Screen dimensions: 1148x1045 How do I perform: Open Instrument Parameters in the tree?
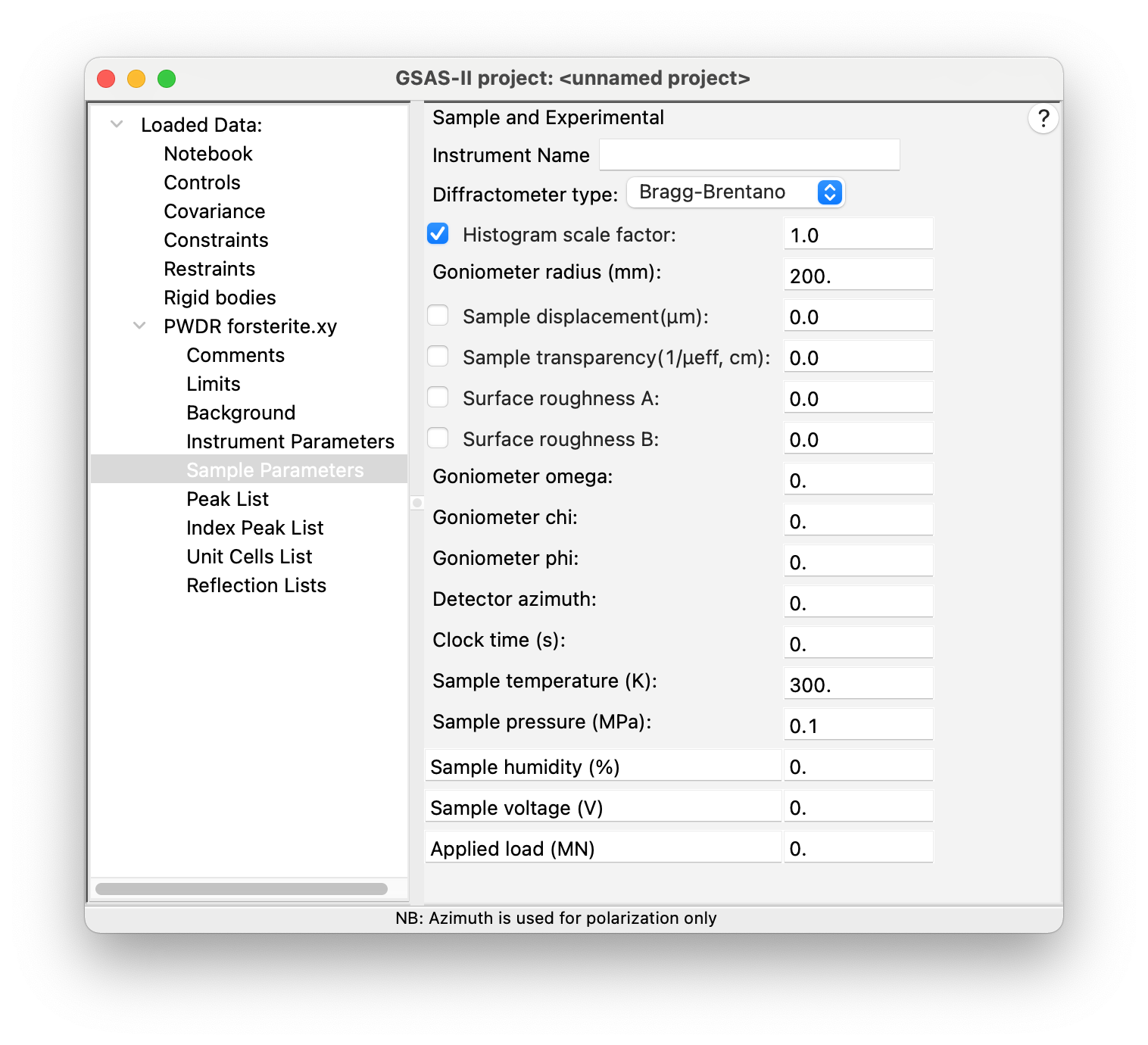tap(290, 441)
